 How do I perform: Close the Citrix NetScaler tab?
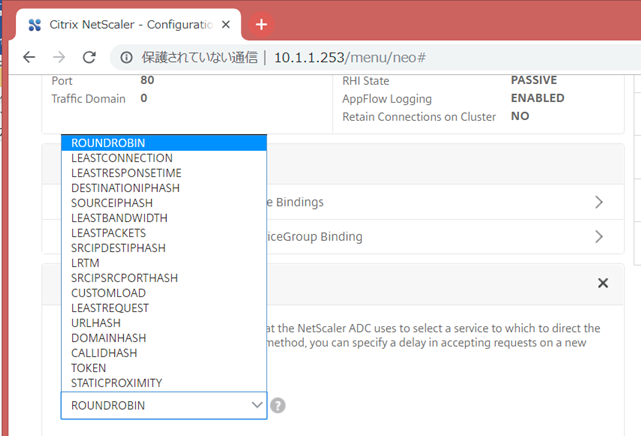(226, 25)
